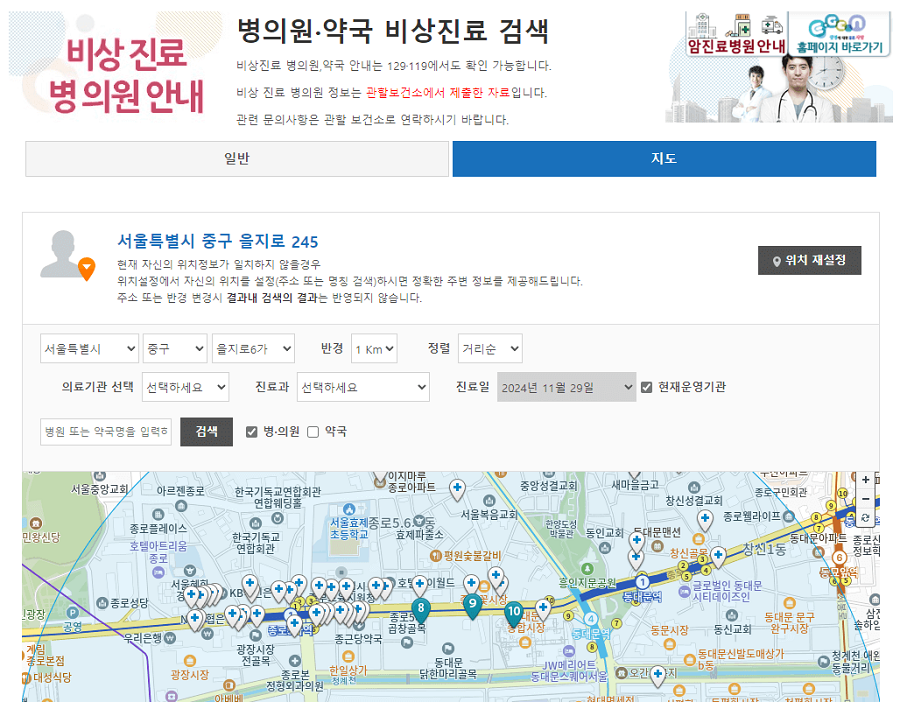Switch to the 일반 tab
The image size is (900, 702).
coord(235,159)
